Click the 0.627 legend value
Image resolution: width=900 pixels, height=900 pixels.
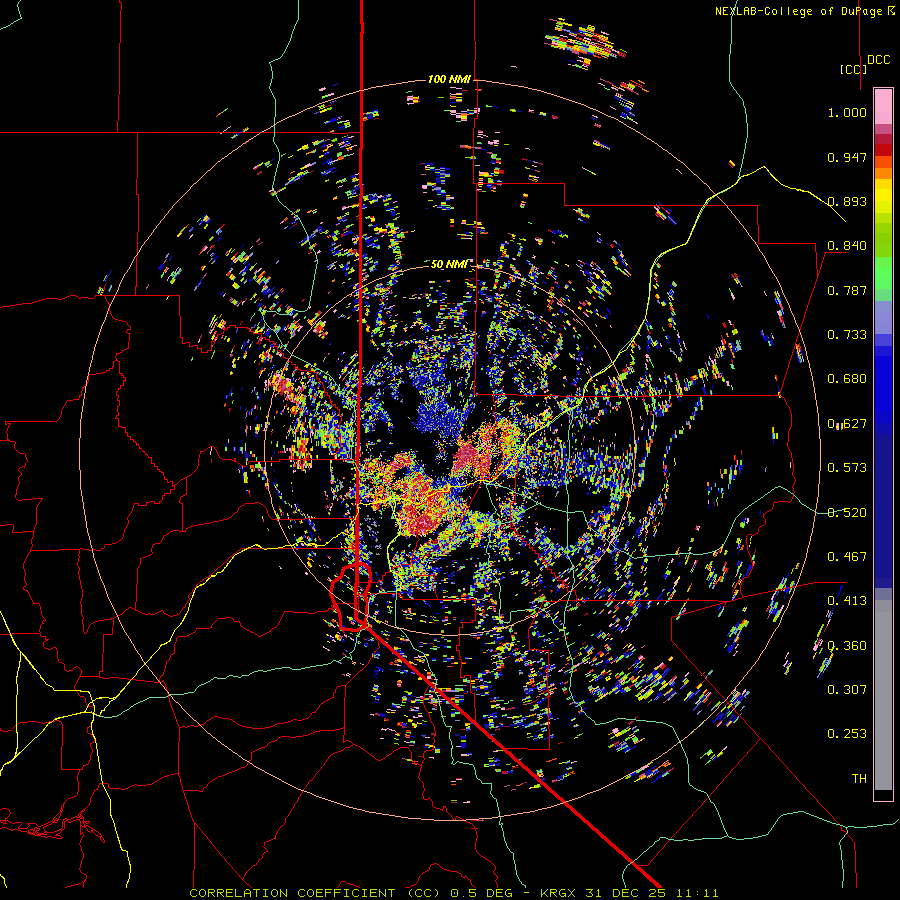[847, 424]
